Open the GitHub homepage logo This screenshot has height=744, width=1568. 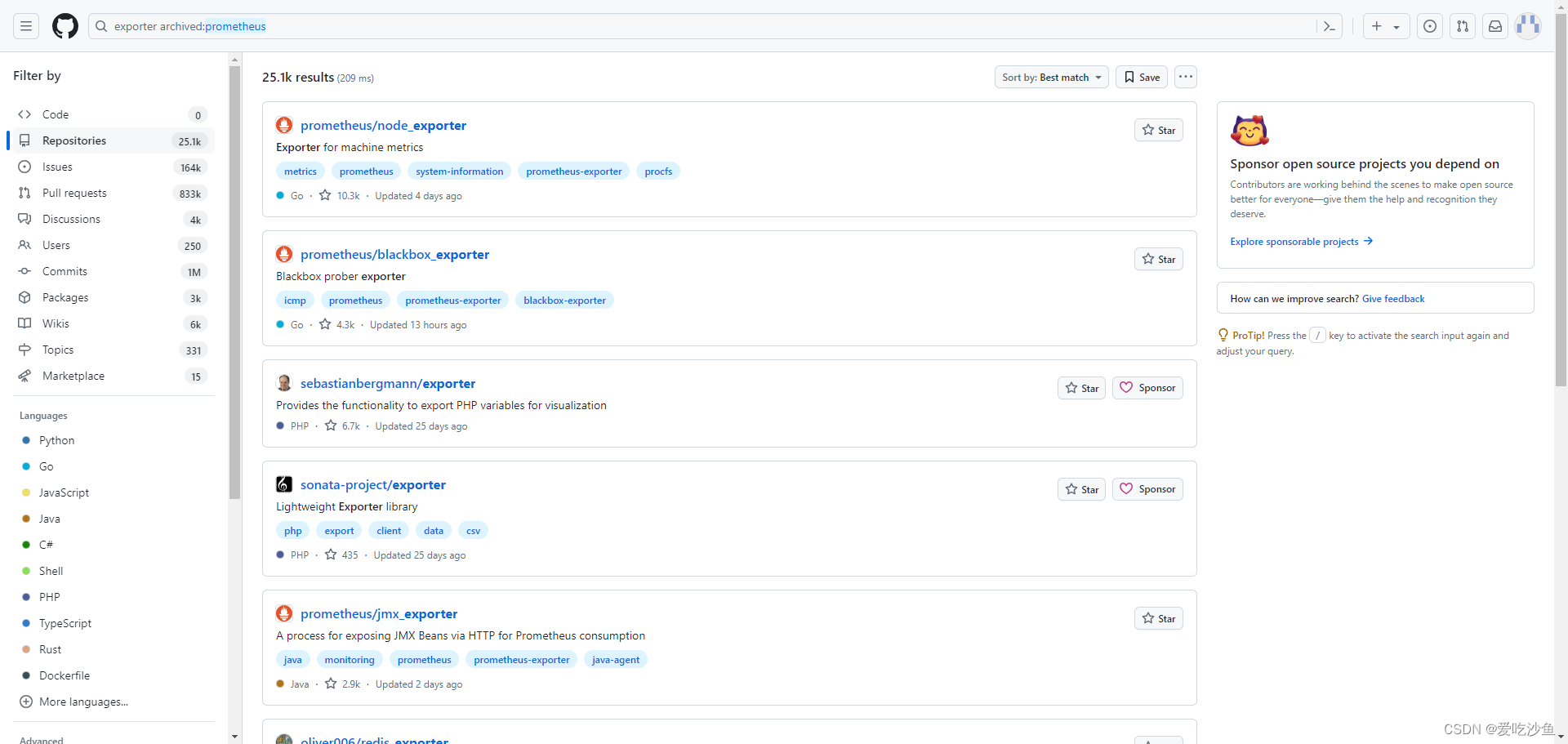65,26
